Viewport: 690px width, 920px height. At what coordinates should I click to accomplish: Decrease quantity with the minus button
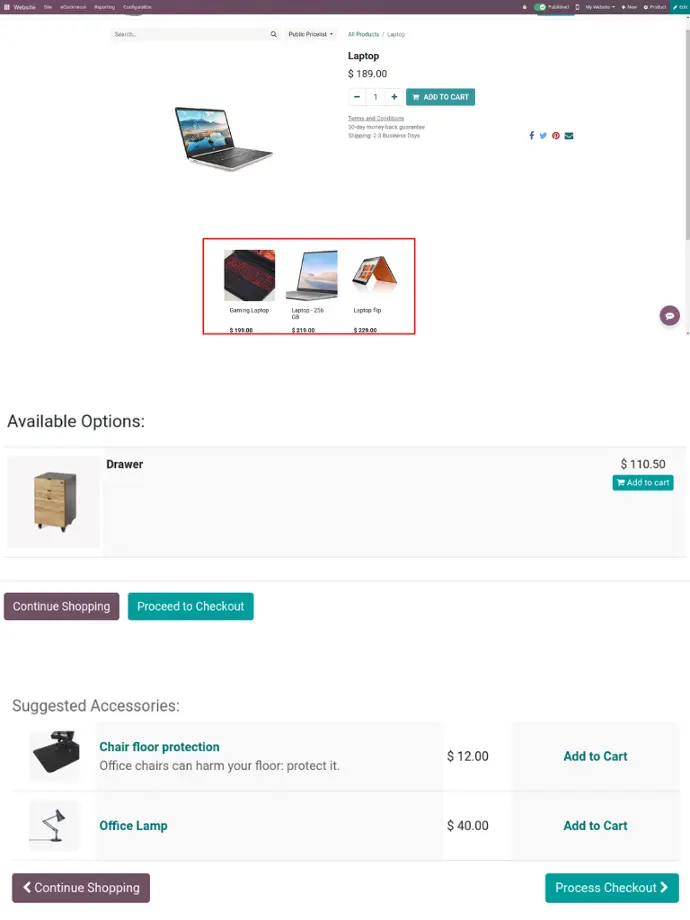[357, 97]
